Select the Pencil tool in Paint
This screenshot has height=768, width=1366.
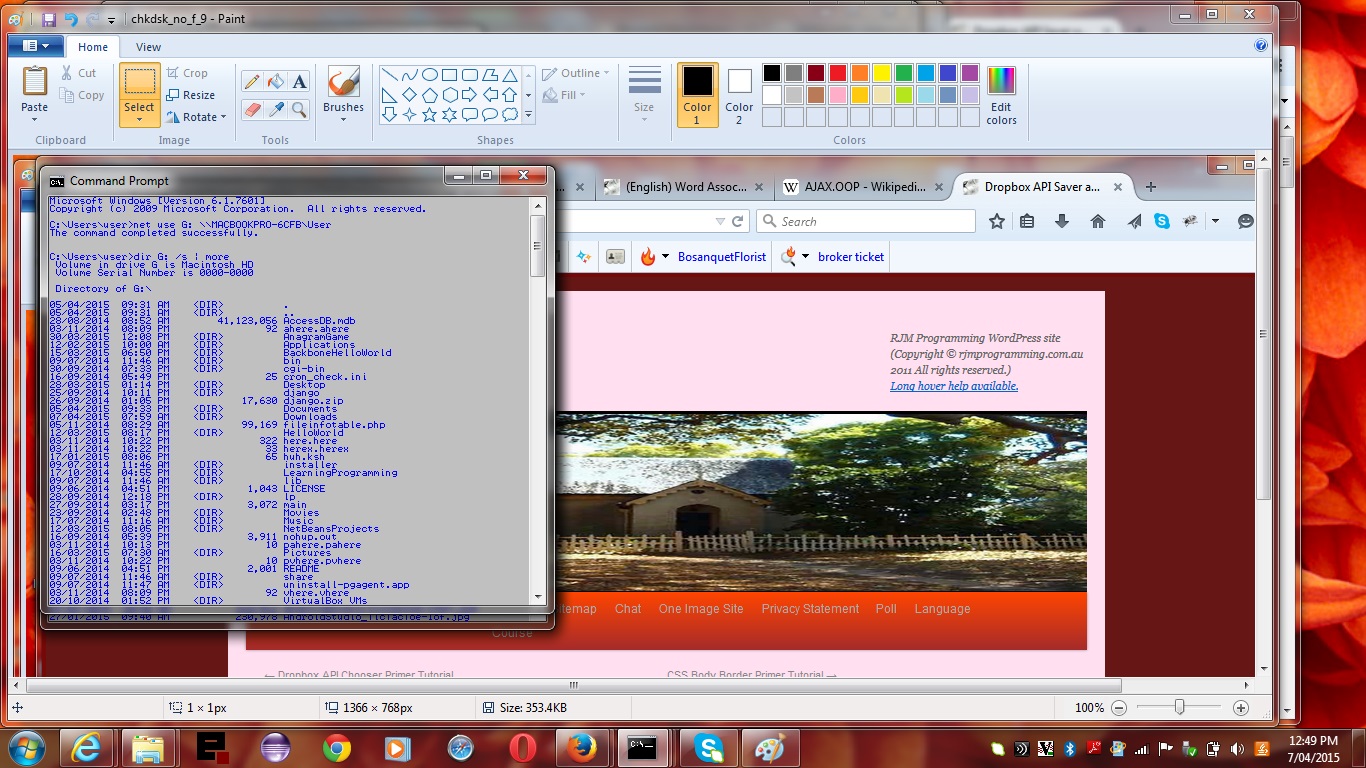point(252,81)
